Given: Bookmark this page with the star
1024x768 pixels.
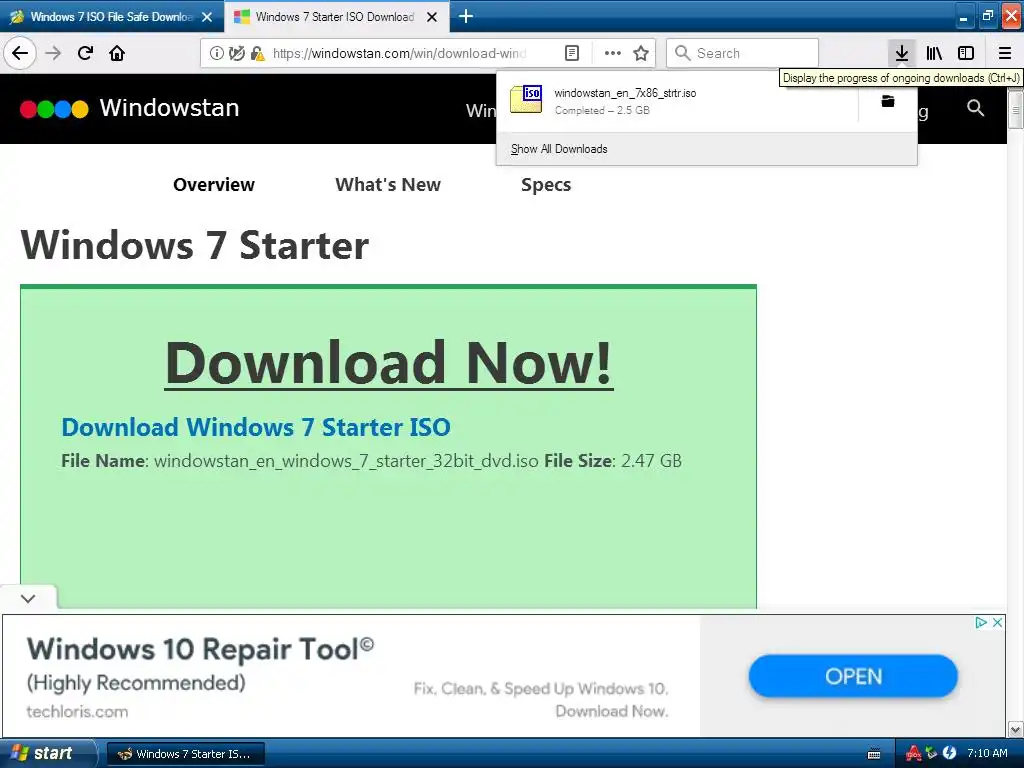Looking at the screenshot, I should point(641,53).
